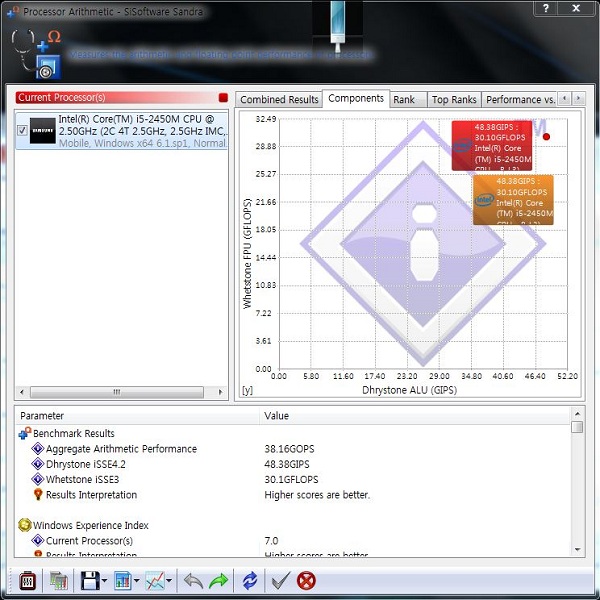Click the bar chart report icon

tap(123, 581)
